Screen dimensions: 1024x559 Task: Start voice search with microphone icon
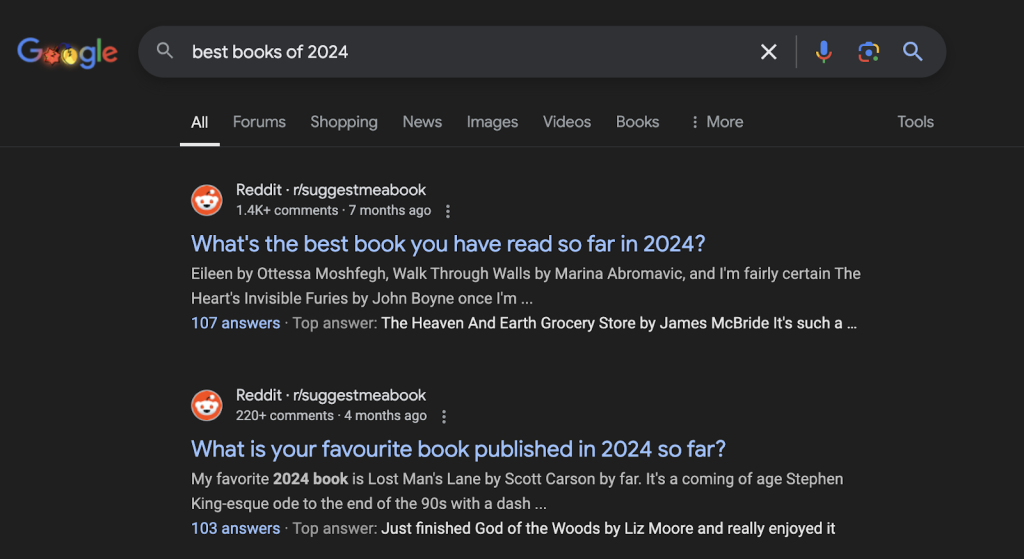824,52
